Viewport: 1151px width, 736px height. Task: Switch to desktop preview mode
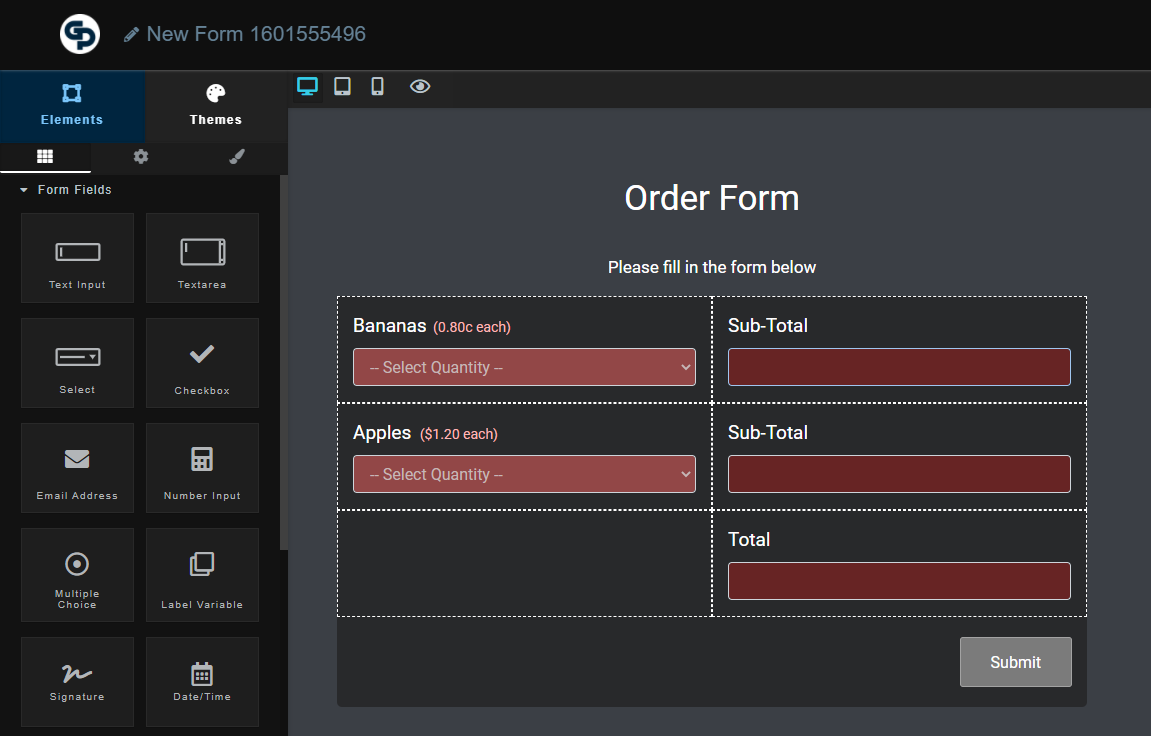click(307, 87)
